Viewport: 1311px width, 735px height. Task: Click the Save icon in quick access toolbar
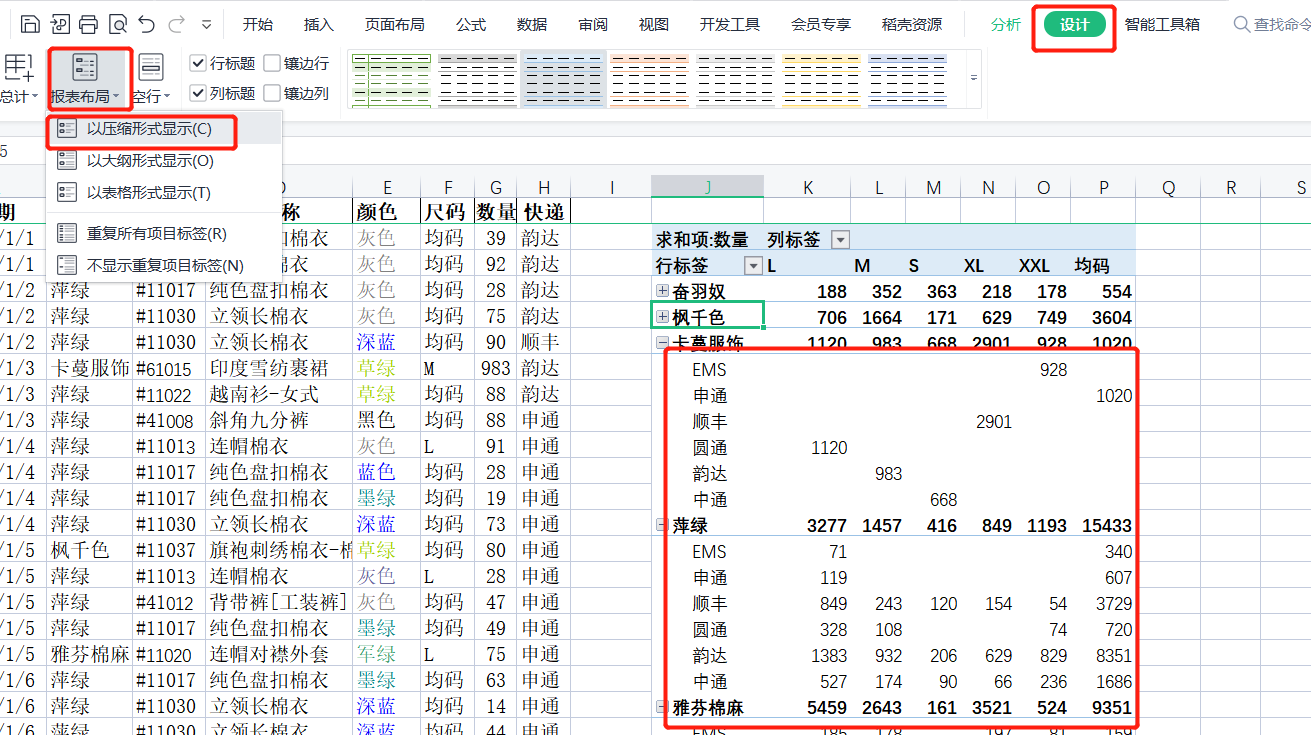31,24
